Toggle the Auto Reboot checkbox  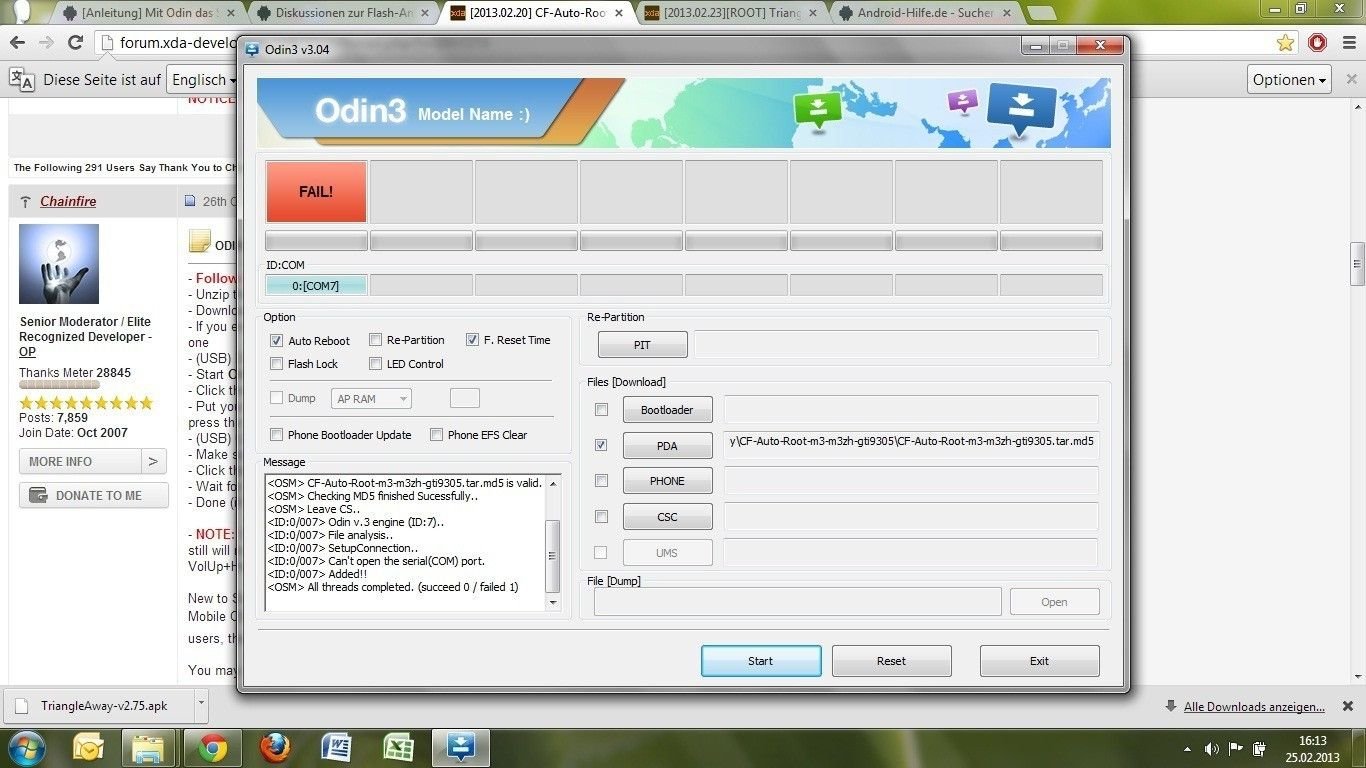(277, 340)
